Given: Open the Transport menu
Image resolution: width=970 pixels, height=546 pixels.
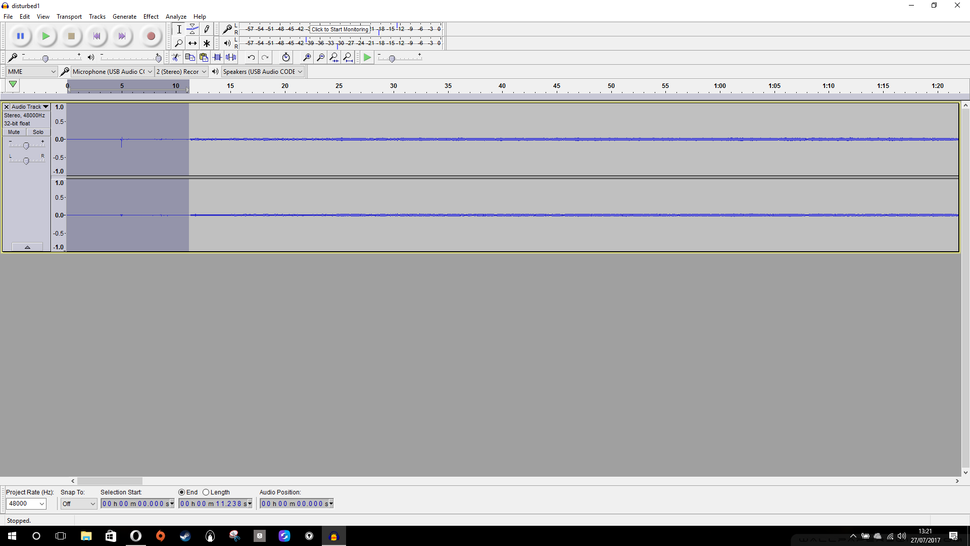Looking at the screenshot, I should (x=69, y=17).
